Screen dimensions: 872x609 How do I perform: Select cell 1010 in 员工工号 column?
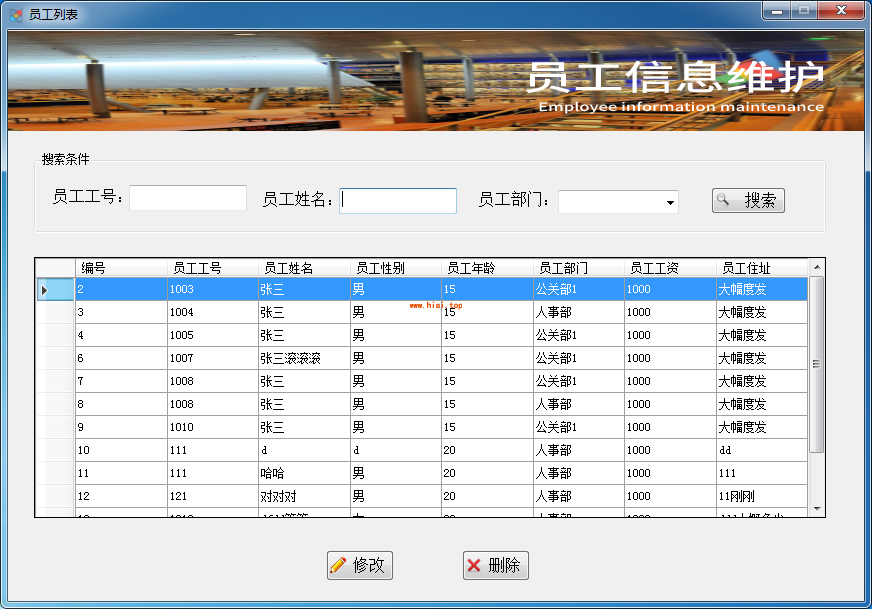[x=212, y=427]
